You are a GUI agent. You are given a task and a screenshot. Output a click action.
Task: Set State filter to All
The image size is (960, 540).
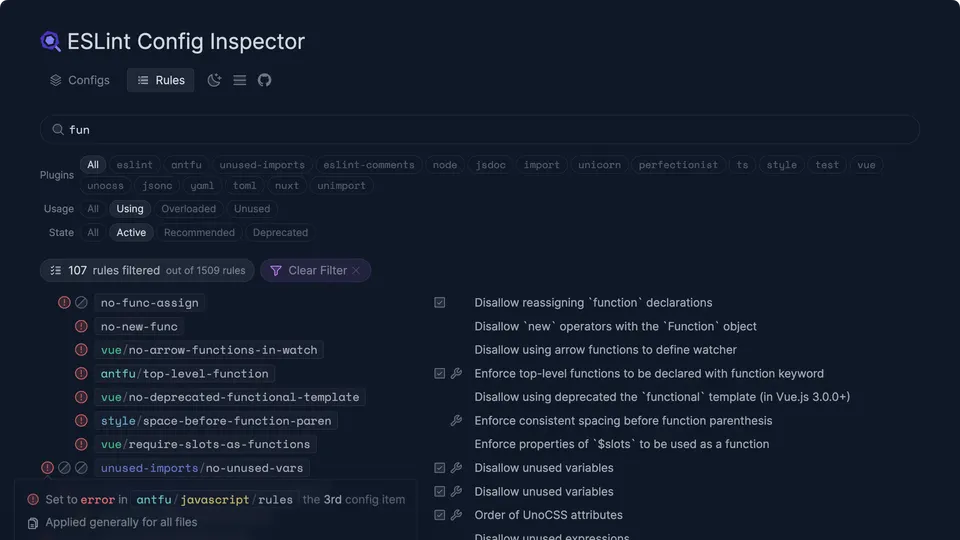[x=92, y=233]
